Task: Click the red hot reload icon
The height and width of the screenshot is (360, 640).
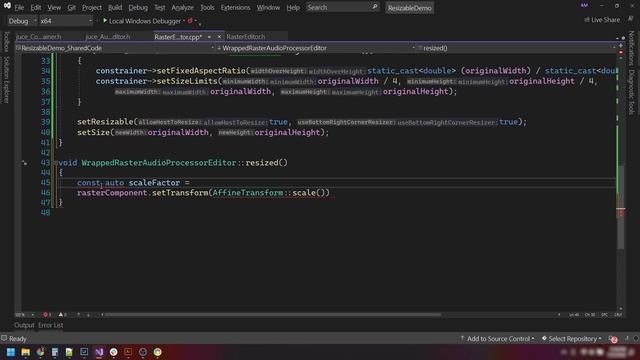Action: click(190, 21)
